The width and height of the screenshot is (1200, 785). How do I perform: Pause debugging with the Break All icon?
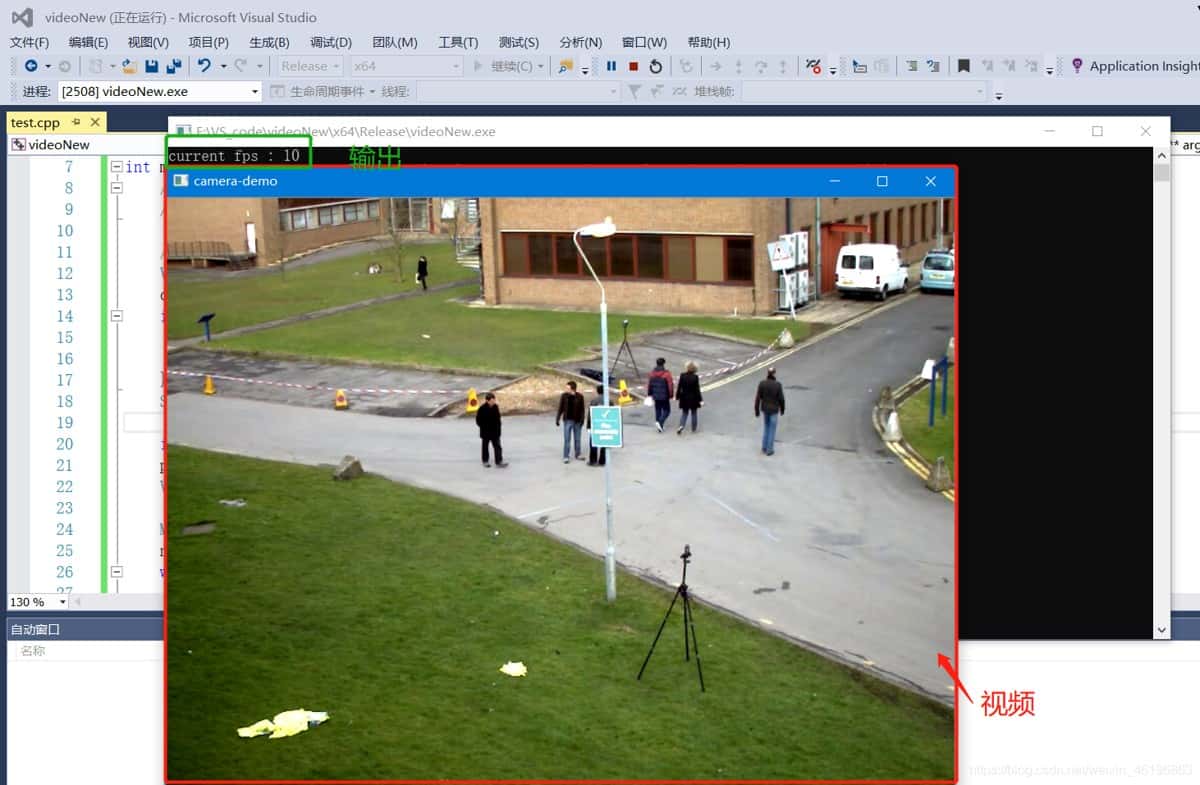click(x=611, y=66)
